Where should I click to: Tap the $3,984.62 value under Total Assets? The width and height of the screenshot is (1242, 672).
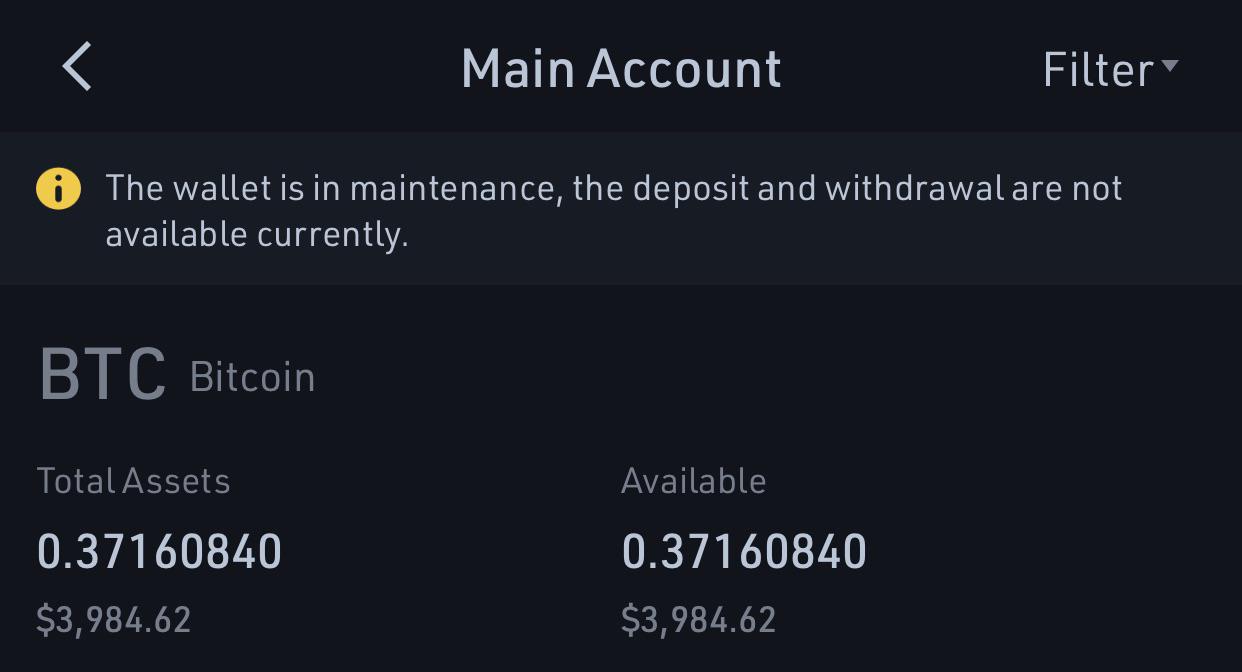(x=113, y=618)
